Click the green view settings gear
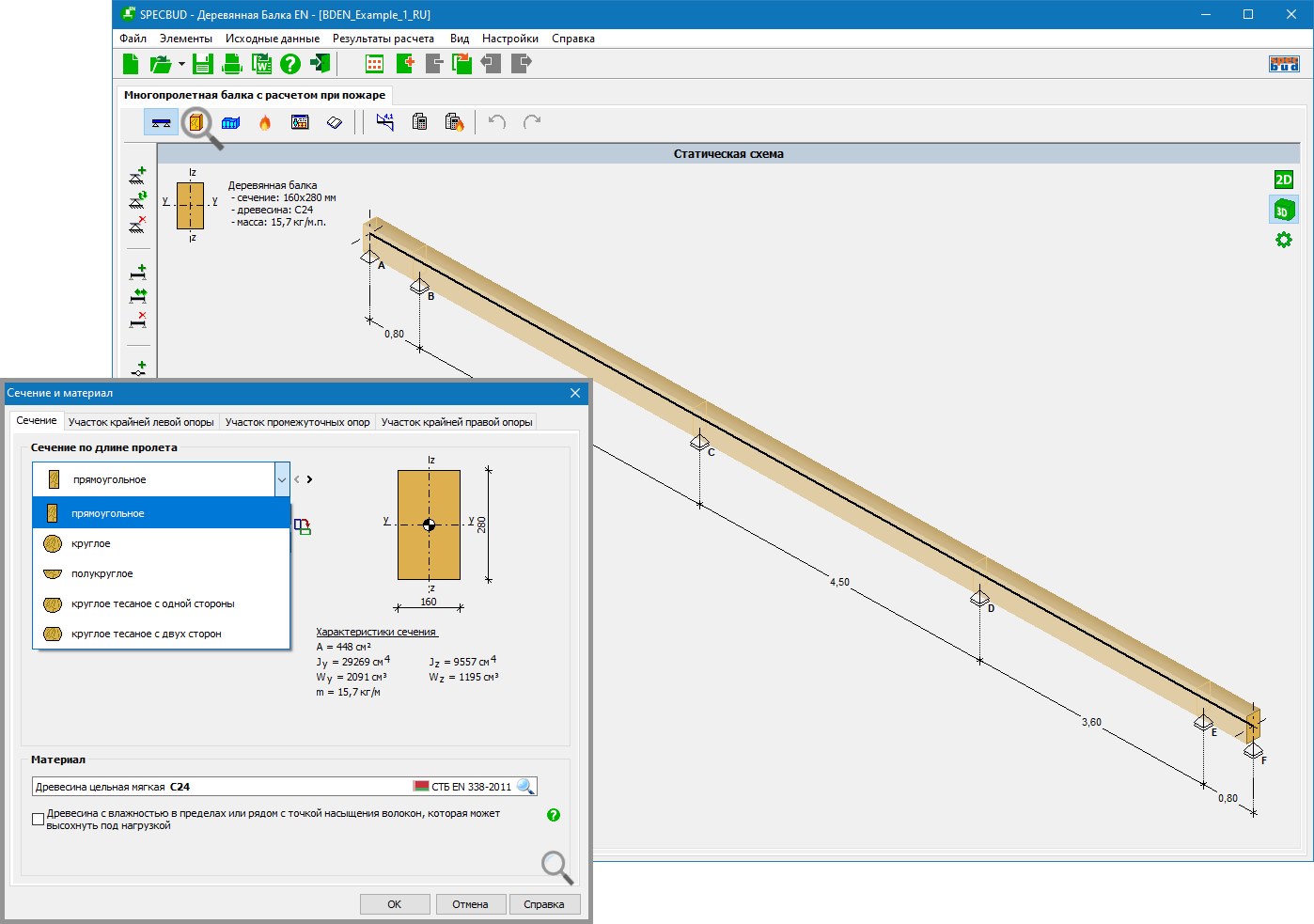 1283,241
